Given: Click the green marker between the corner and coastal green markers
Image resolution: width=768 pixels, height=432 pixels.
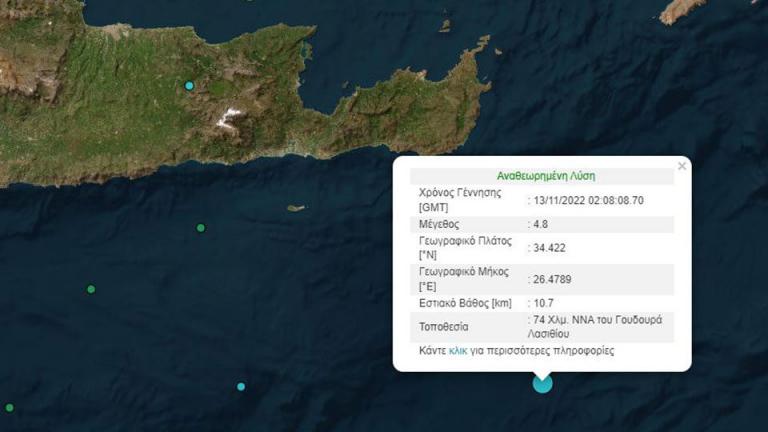Looking at the screenshot, I should [91, 290].
